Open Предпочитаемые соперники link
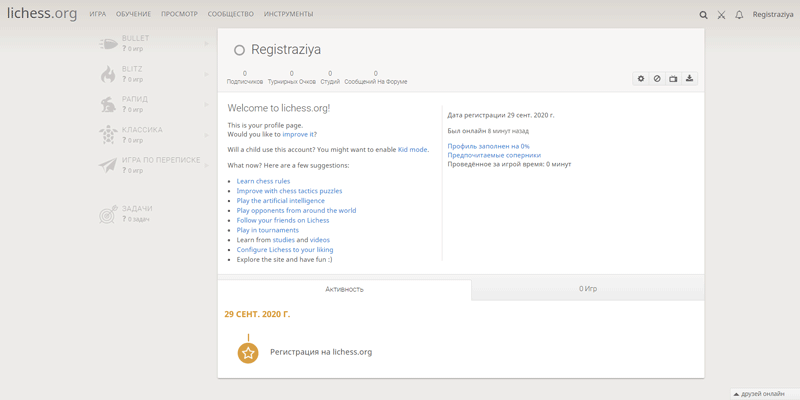The image size is (800, 400). (494, 155)
